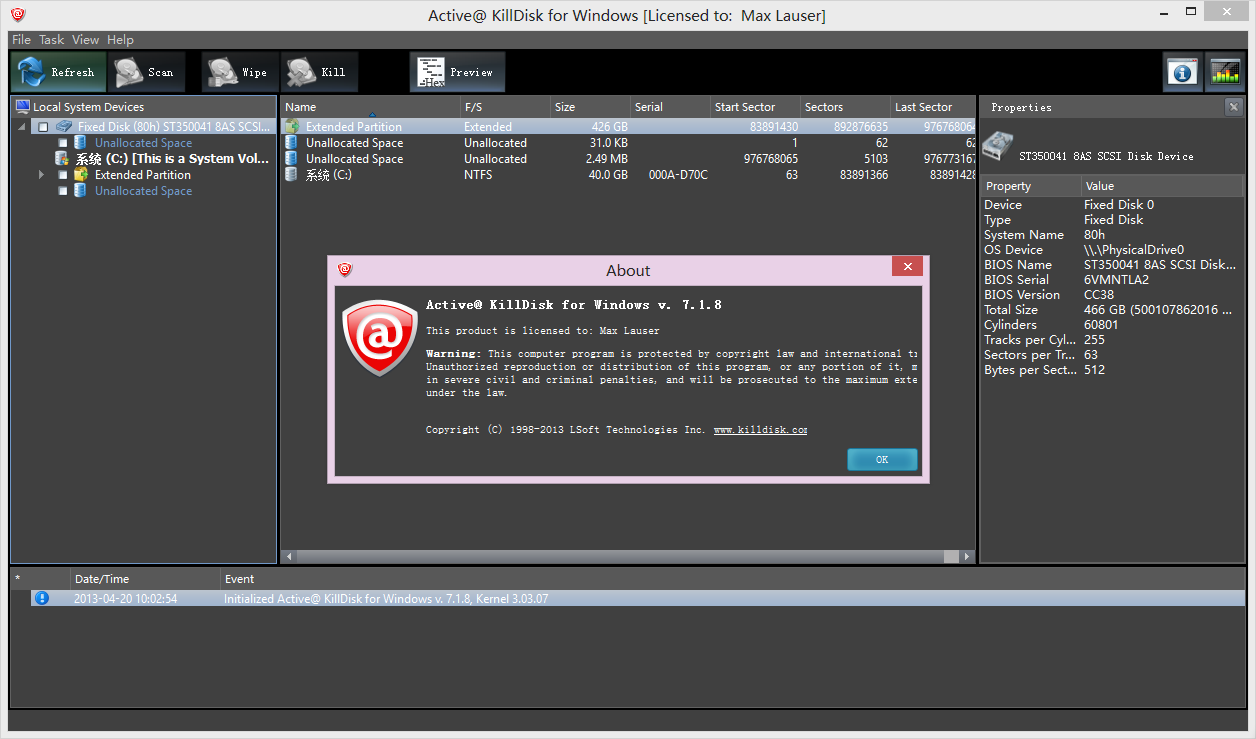Click the Value column header in Properties
This screenshot has height=739, width=1256.
(1162, 186)
